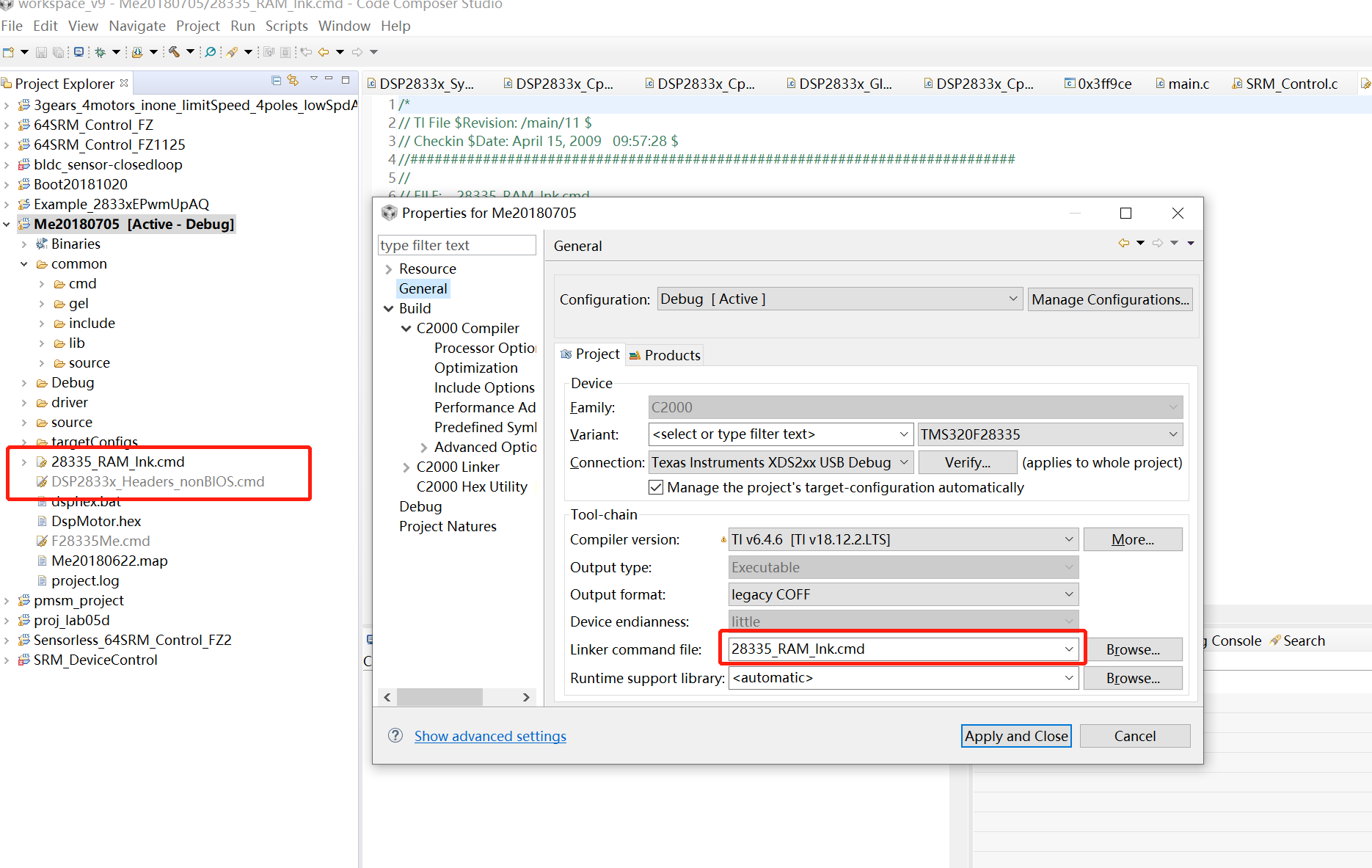Click the Apply and Close button
The height and width of the screenshot is (868, 1372).
coord(1015,737)
